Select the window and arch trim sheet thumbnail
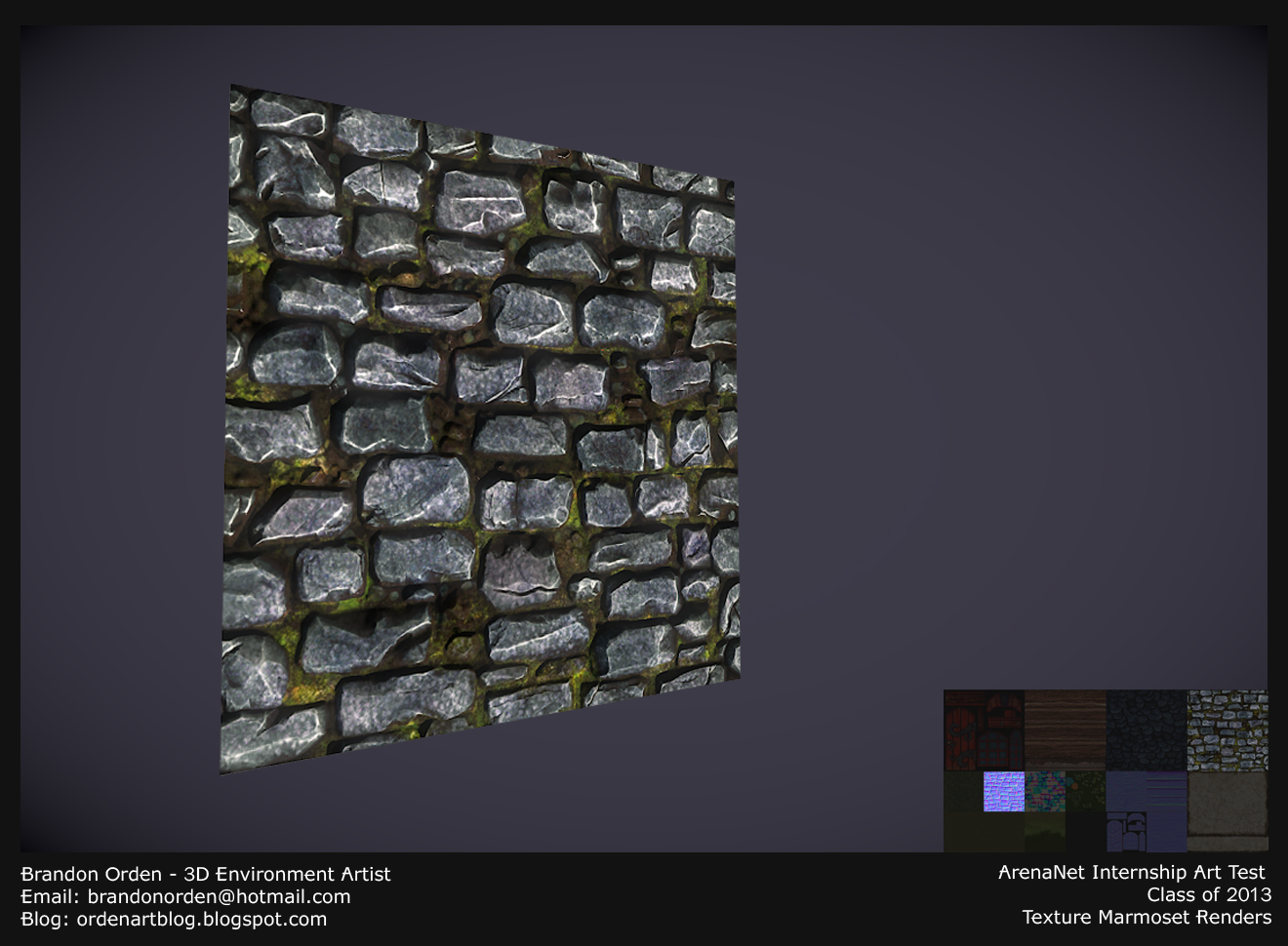 (x=1126, y=832)
